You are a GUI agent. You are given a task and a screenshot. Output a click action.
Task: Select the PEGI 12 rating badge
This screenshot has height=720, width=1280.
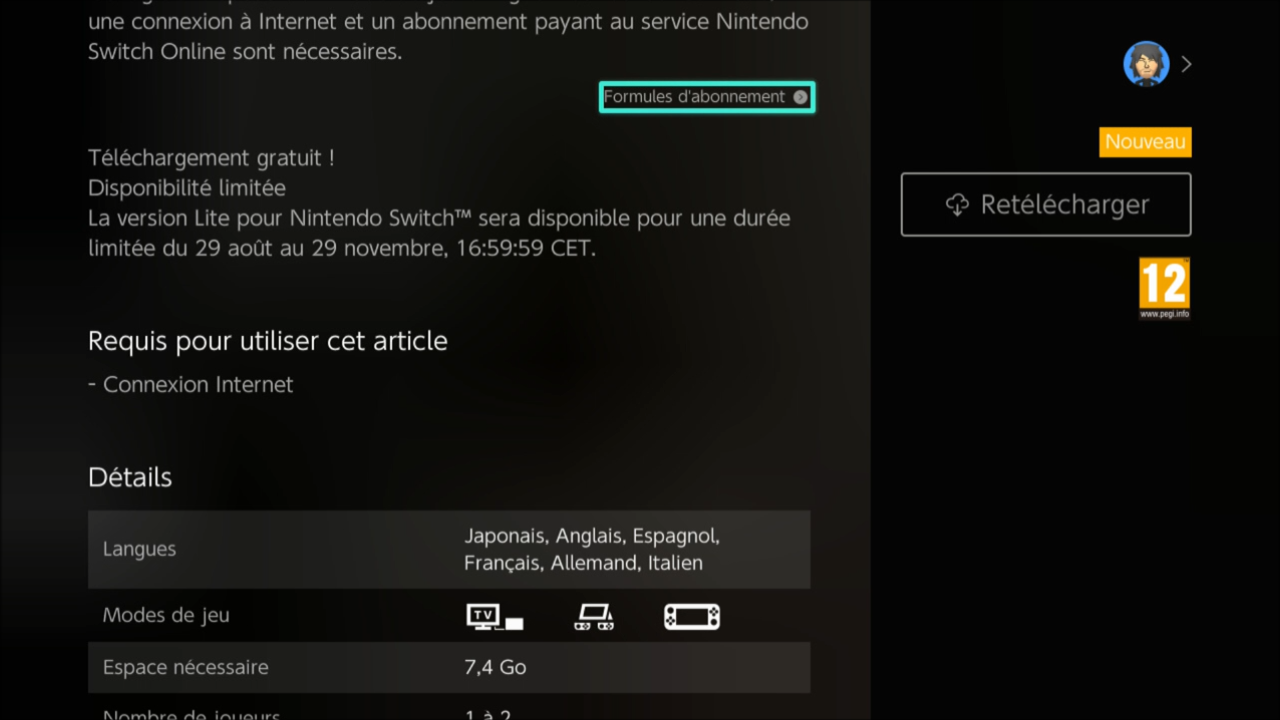(1165, 288)
